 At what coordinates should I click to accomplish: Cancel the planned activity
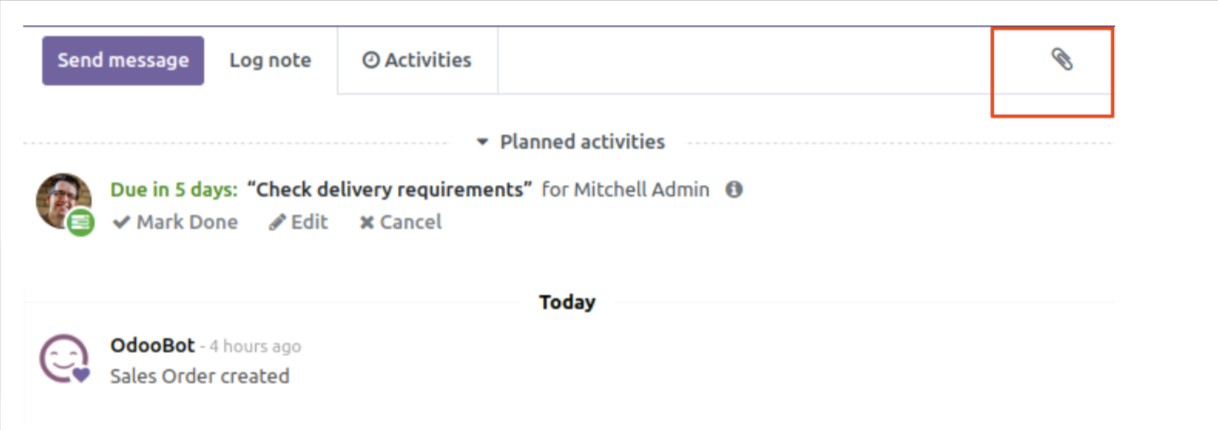(x=400, y=222)
